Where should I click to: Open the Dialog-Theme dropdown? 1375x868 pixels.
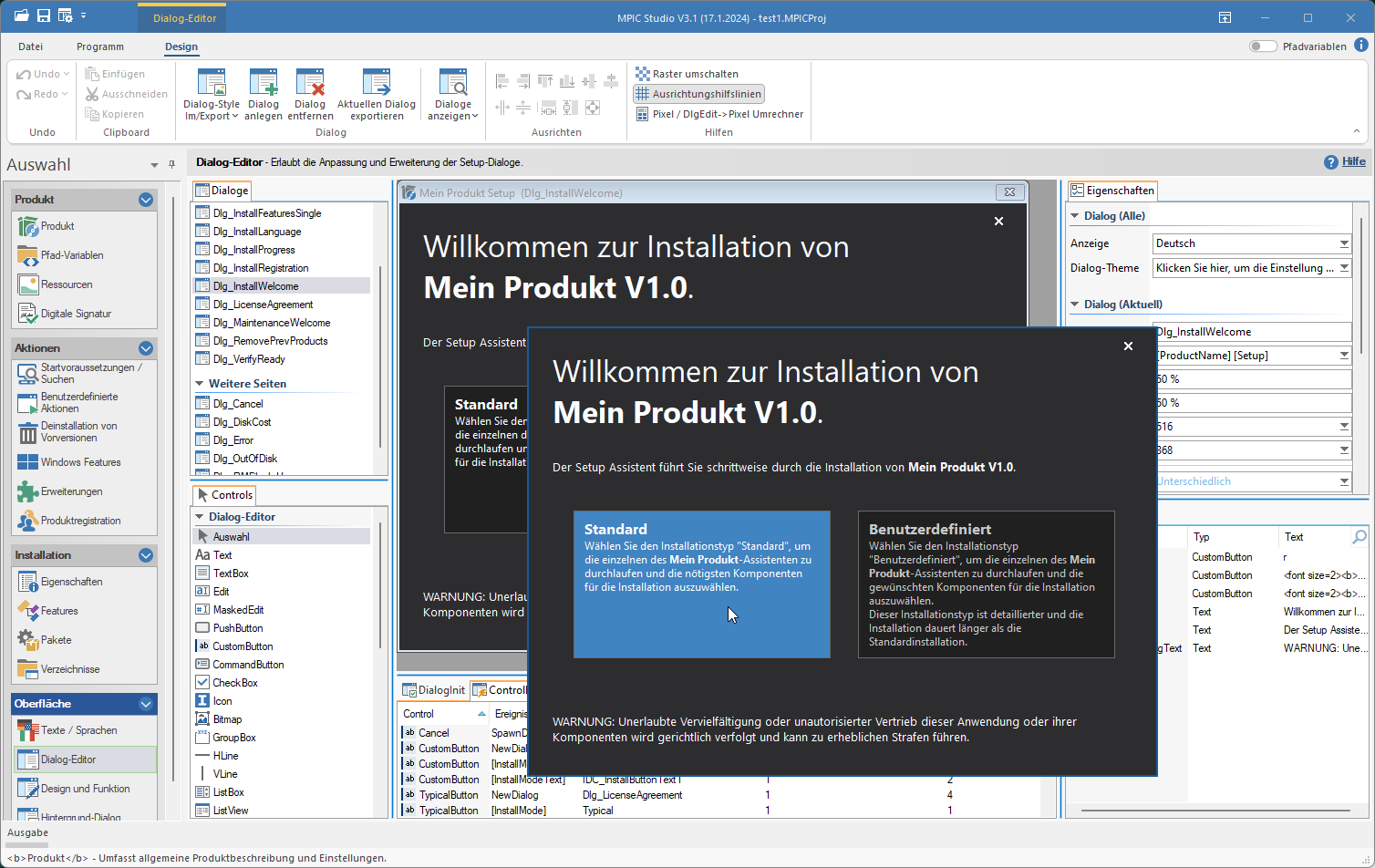[1344, 268]
